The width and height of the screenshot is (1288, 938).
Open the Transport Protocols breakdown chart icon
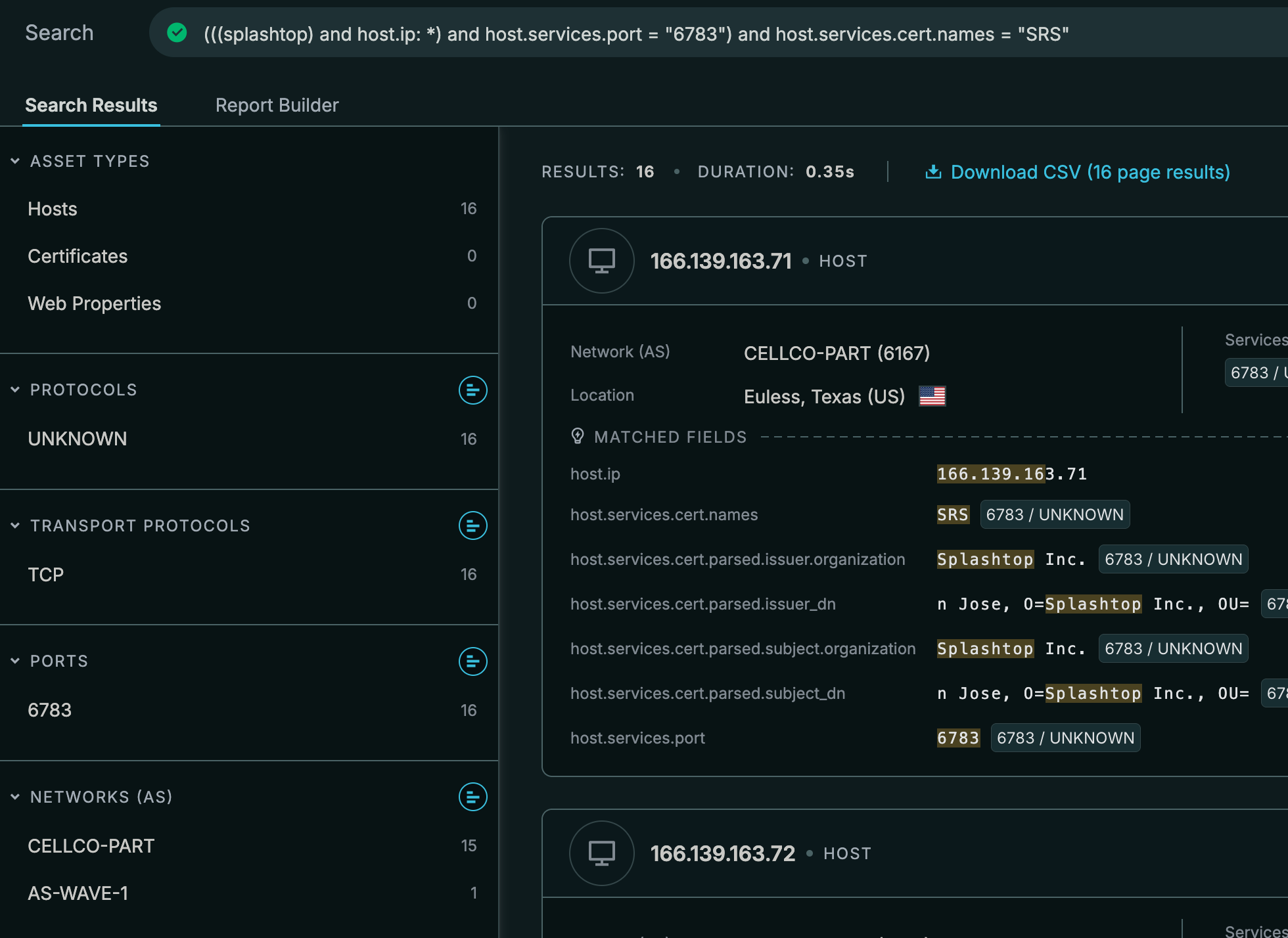pos(472,525)
